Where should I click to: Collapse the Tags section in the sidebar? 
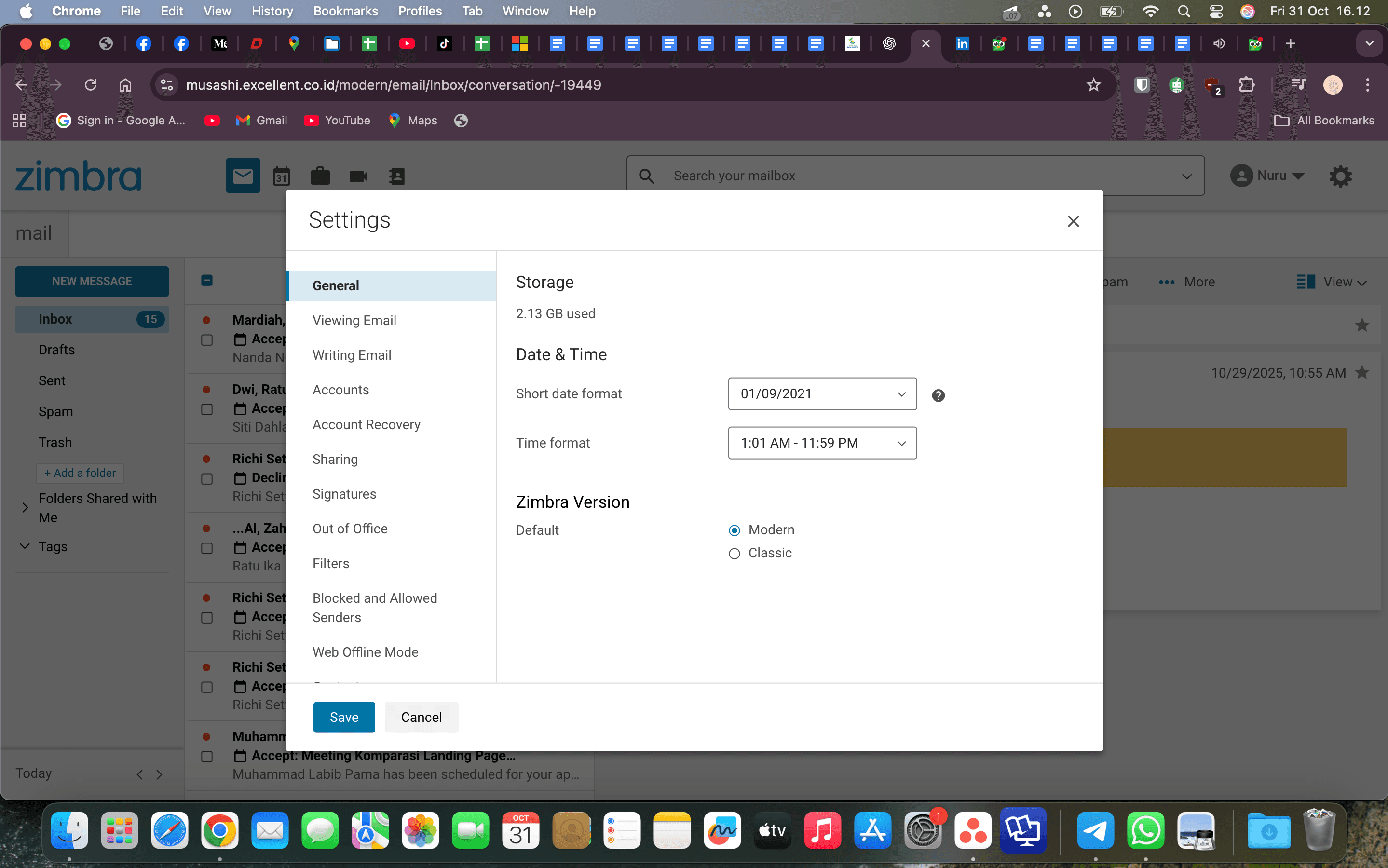point(24,546)
